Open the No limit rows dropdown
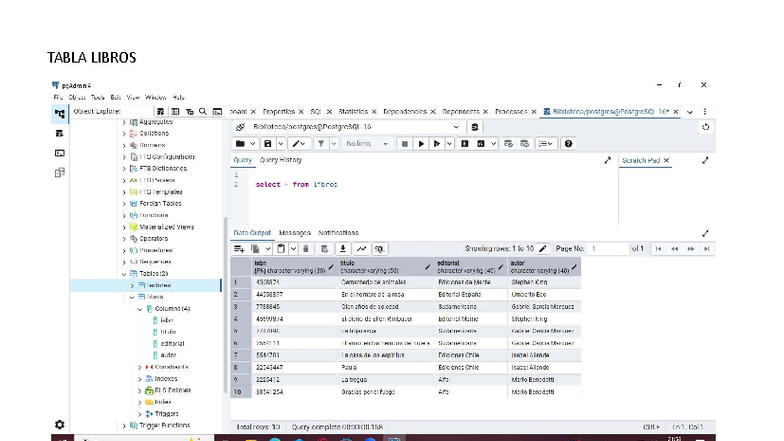 coord(367,144)
